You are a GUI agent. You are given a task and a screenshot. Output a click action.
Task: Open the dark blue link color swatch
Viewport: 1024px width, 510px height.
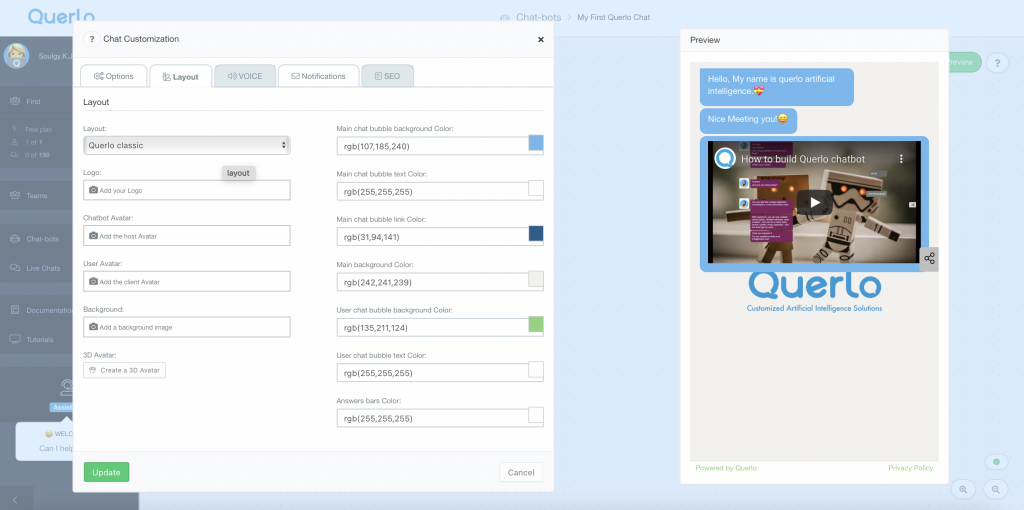536,234
